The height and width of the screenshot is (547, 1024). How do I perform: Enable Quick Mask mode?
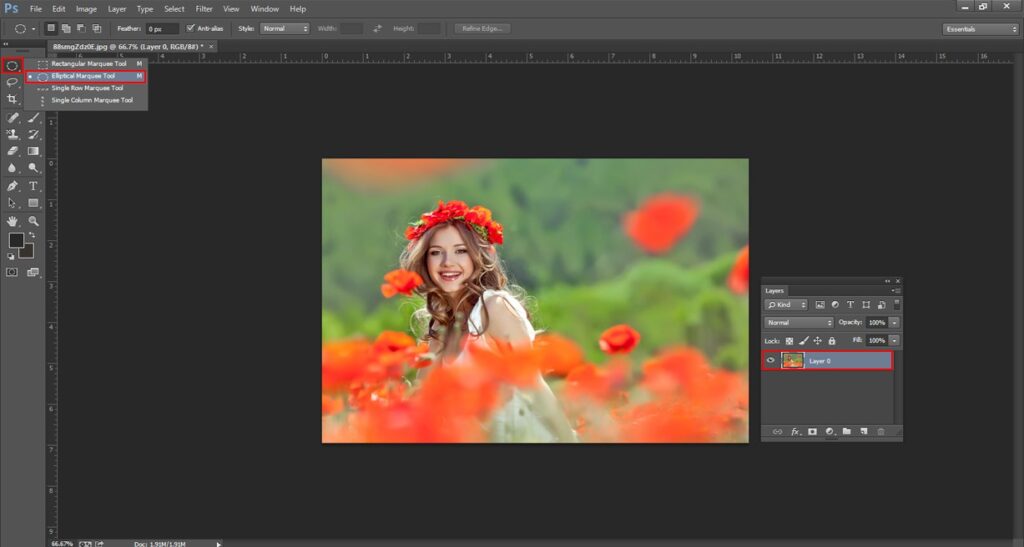[x=12, y=272]
